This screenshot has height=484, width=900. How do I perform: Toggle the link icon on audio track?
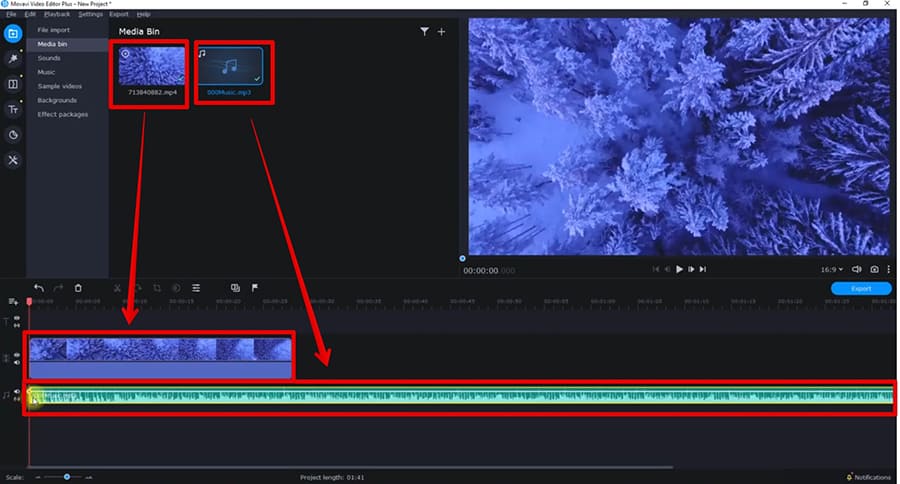(17, 399)
